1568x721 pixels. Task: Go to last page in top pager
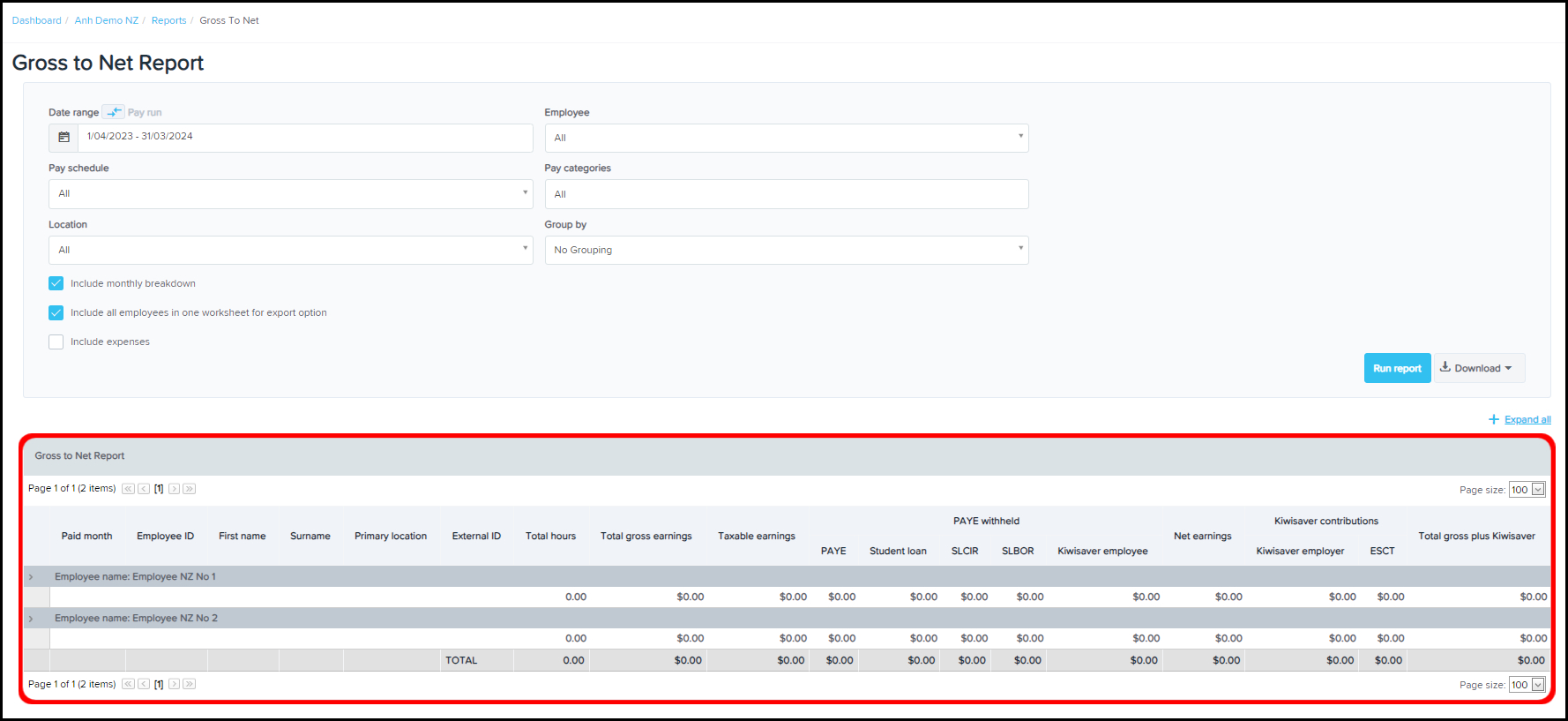(x=190, y=489)
